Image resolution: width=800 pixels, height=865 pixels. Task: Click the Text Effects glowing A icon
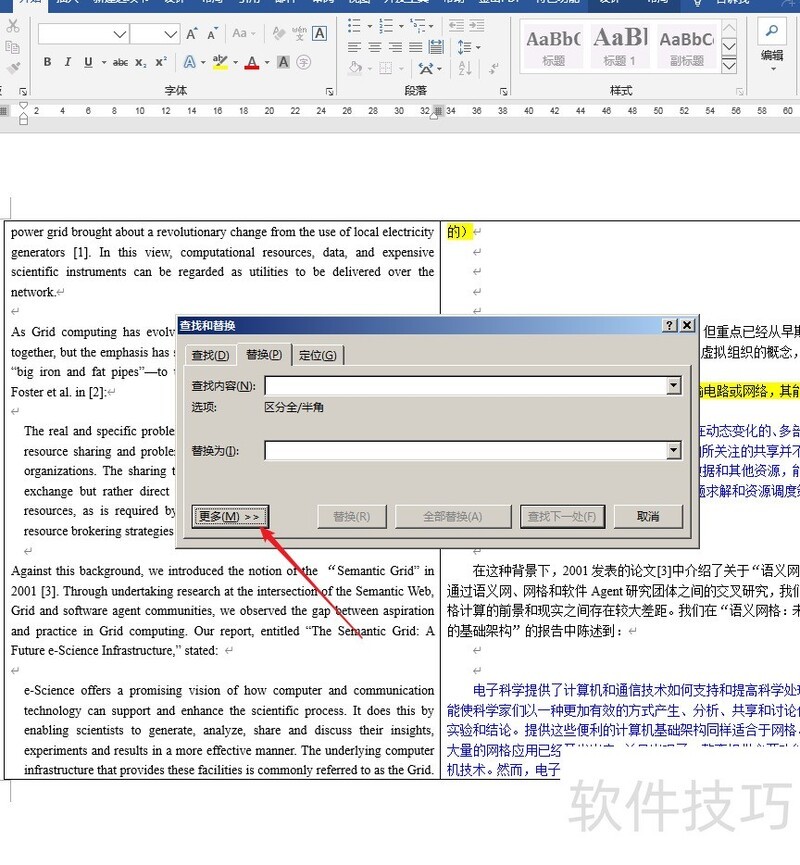coord(190,62)
